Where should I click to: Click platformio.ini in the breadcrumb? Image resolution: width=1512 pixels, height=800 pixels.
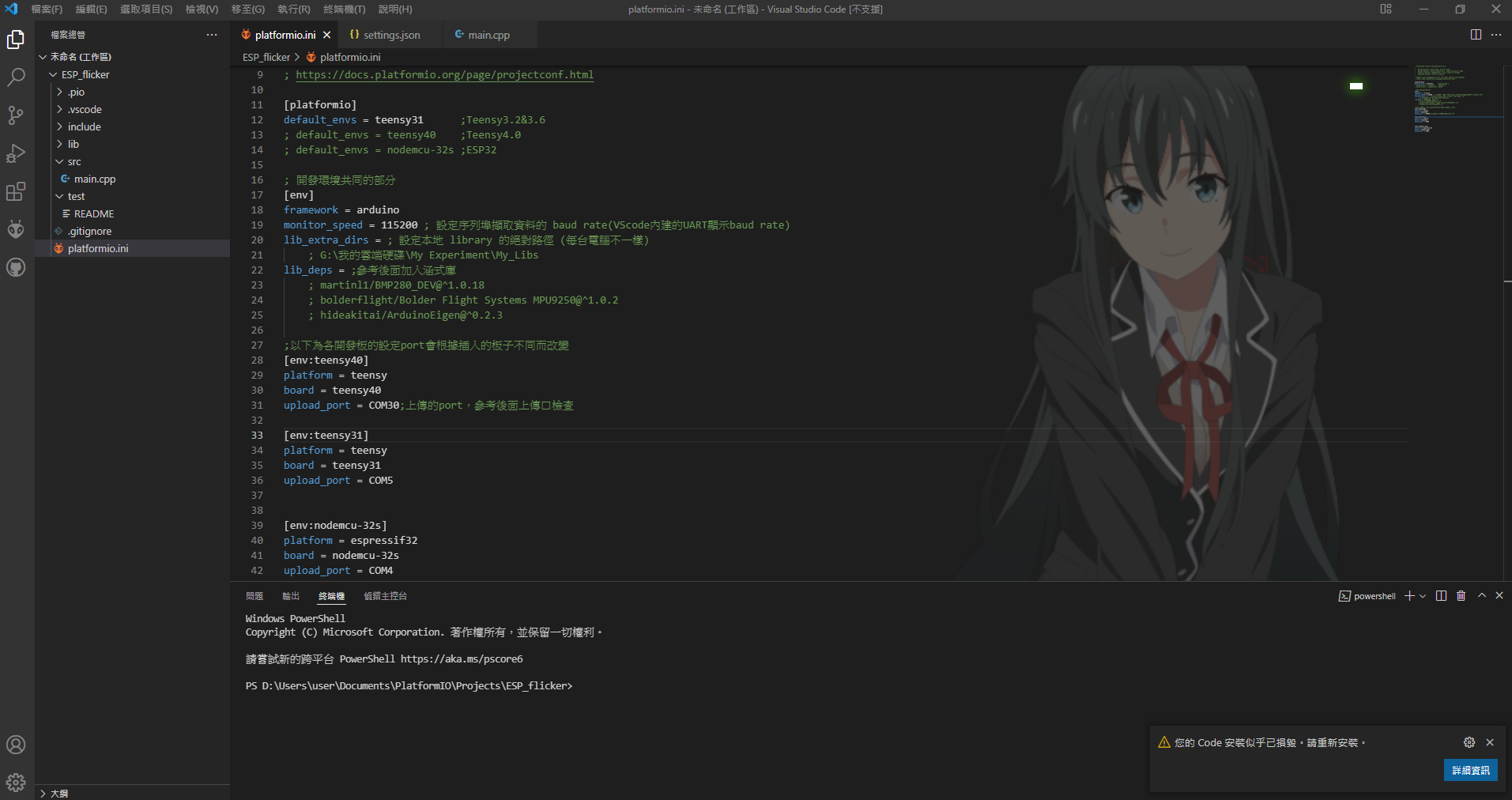[350, 57]
